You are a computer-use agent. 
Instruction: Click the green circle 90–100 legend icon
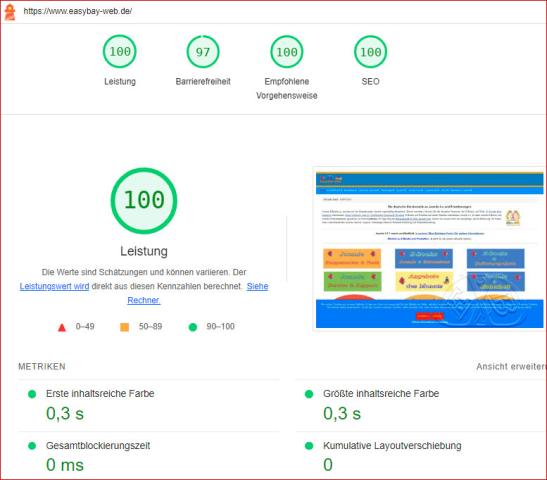coord(193,327)
